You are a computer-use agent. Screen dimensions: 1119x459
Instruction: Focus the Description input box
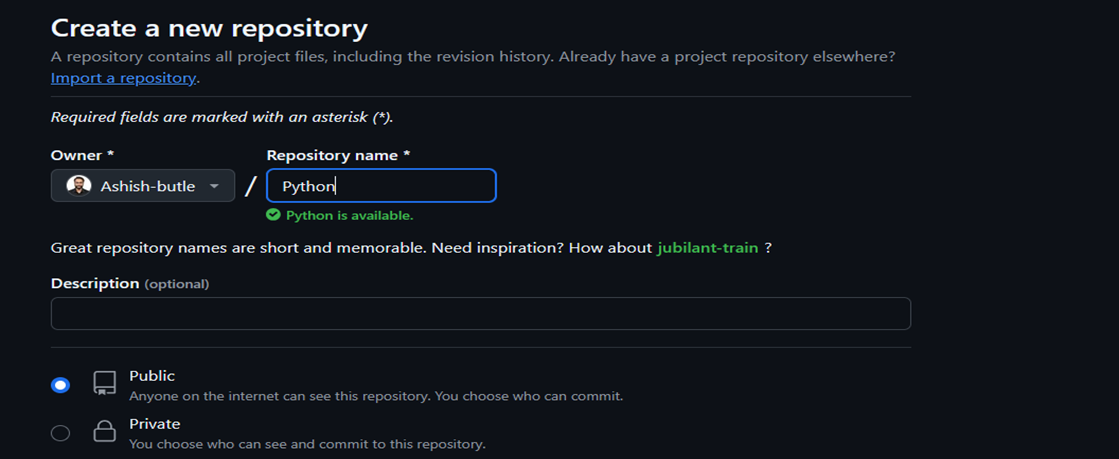pyautogui.click(x=481, y=313)
